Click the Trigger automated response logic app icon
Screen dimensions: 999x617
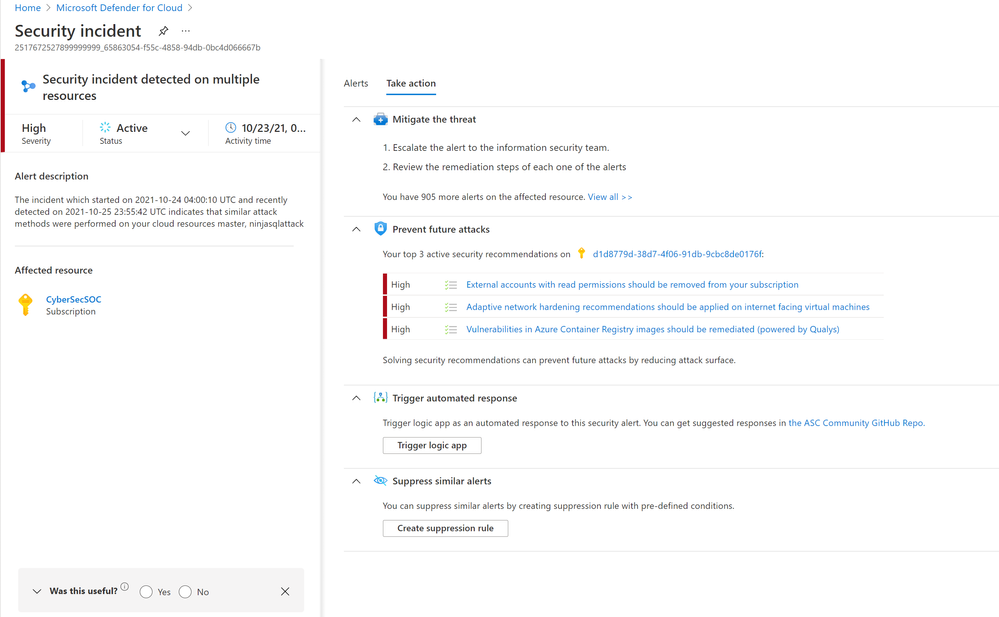tap(380, 398)
